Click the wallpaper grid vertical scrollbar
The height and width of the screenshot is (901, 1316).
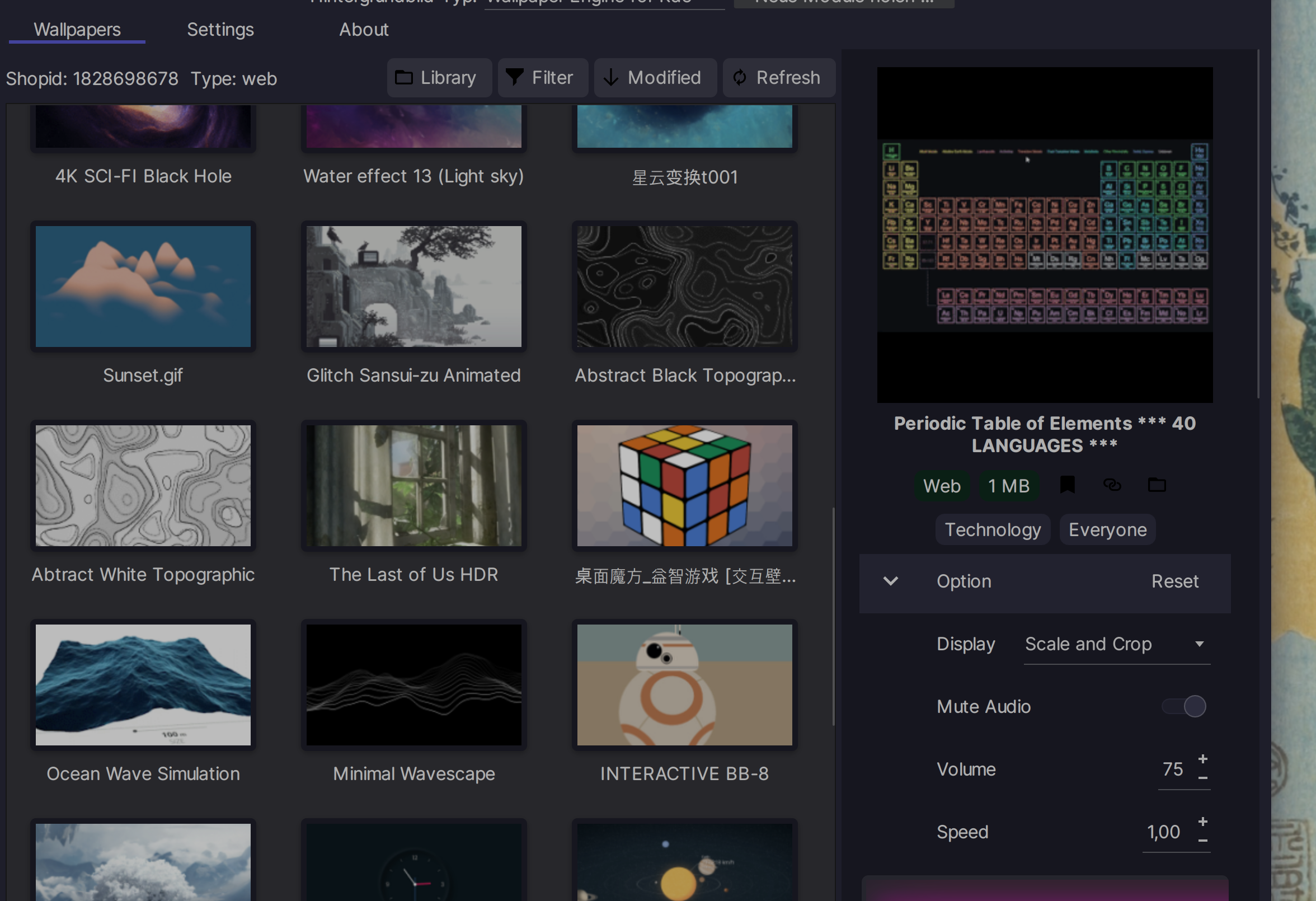[x=833, y=616]
